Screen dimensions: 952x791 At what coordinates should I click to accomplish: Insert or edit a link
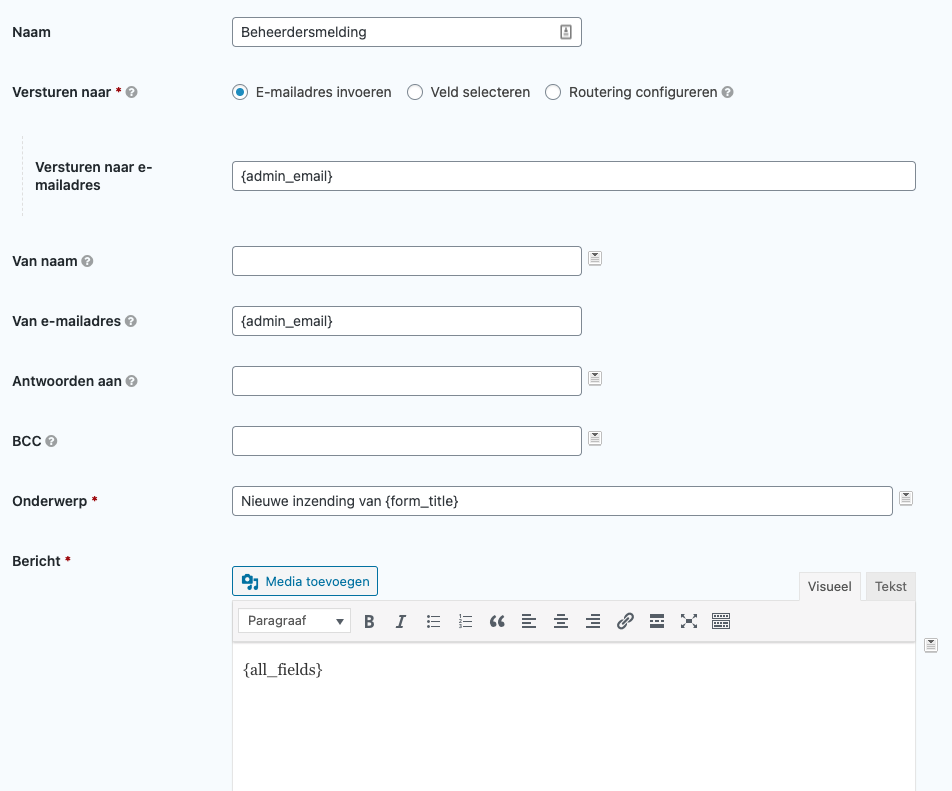(x=625, y=621)
